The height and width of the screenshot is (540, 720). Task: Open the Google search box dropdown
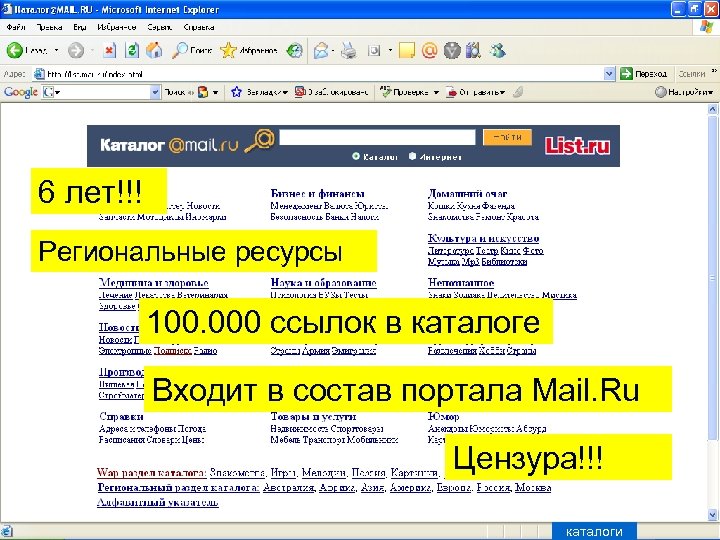tap(156, 92)
